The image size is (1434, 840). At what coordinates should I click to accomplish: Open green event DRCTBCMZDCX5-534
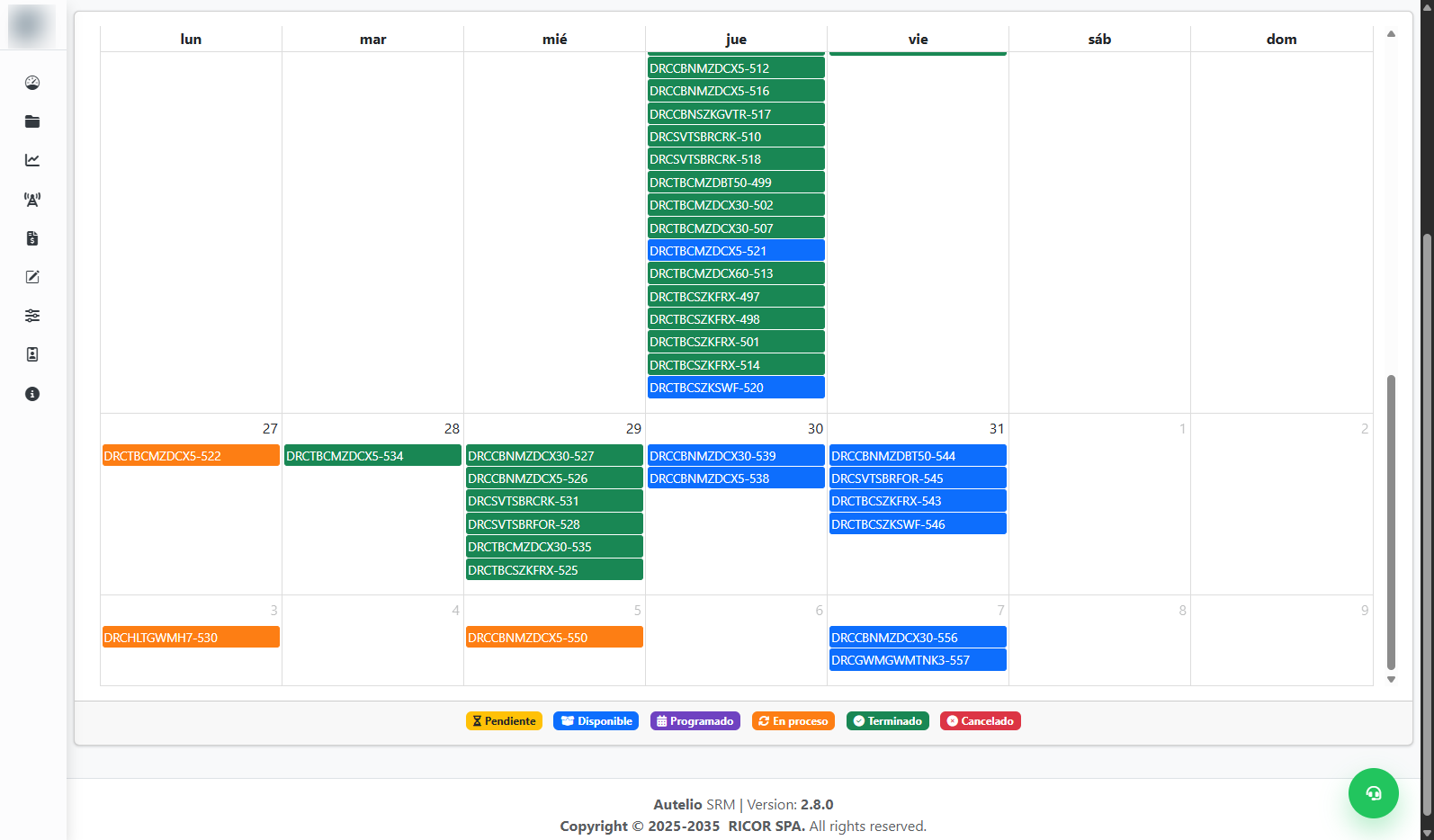(372, 456)
